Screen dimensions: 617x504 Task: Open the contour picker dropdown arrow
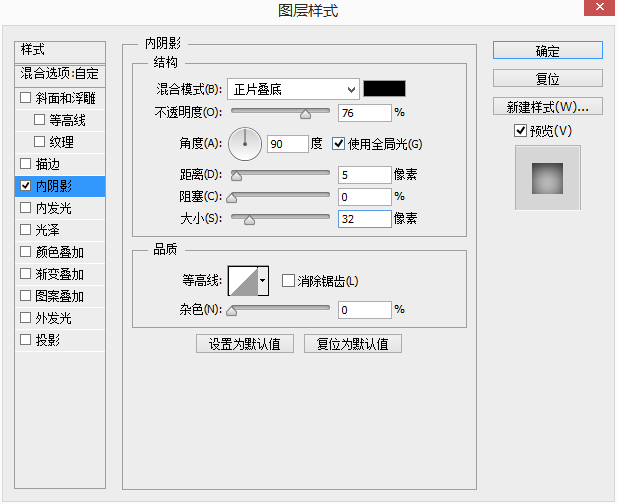[x=263, y=281]
